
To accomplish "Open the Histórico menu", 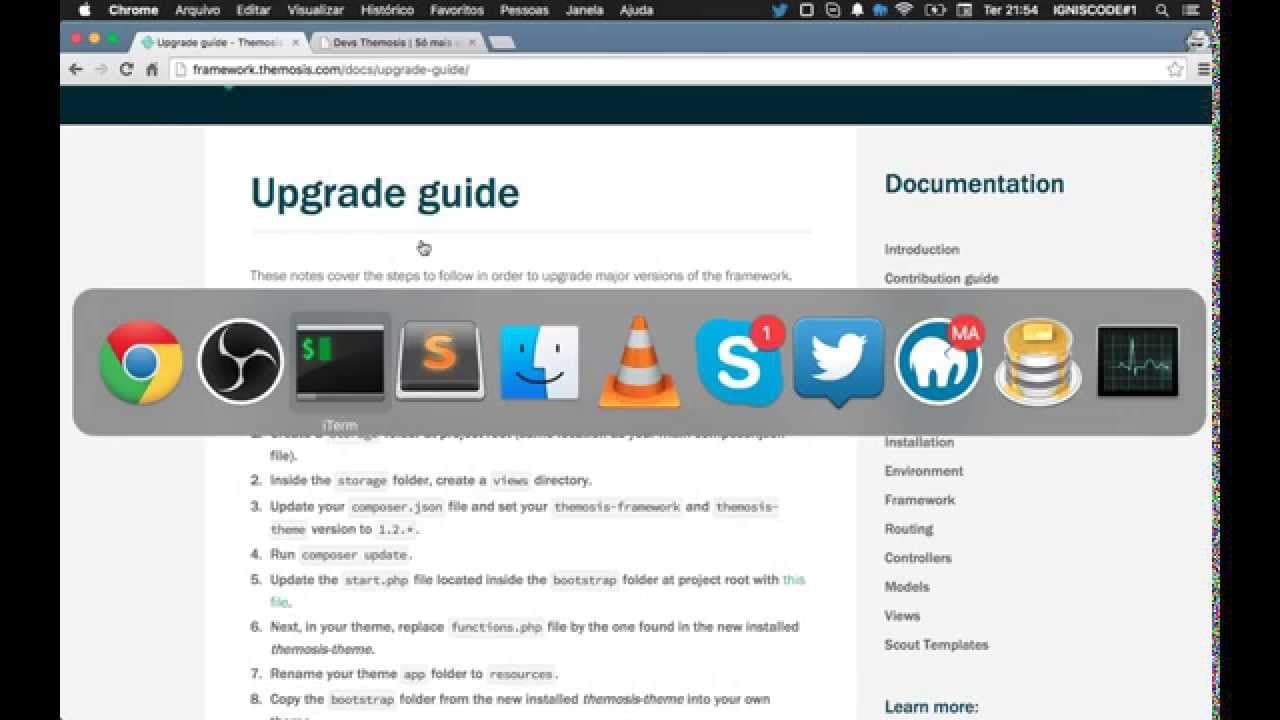I will point(386,10).
